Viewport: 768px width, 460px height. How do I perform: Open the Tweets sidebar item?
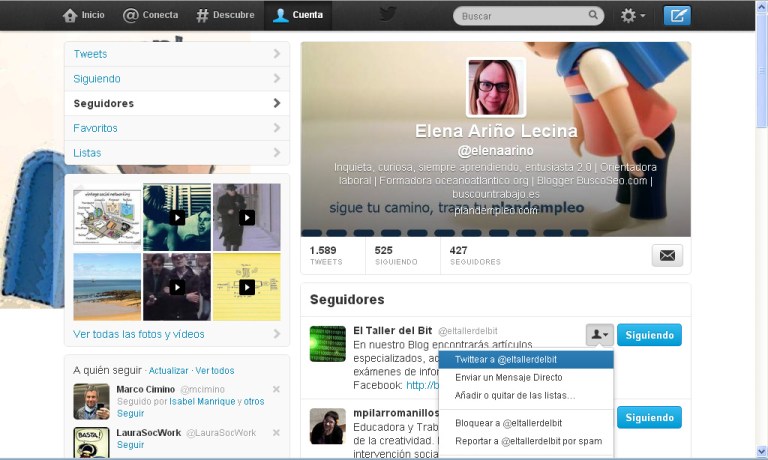[x=177, y=54]
